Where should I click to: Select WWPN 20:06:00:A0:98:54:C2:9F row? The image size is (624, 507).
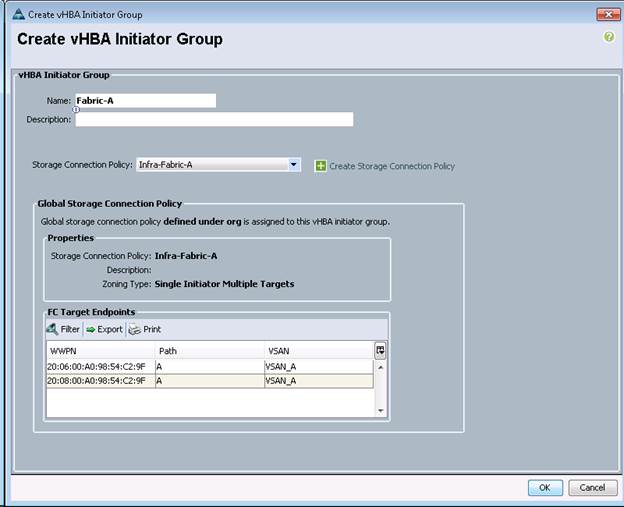click(x=210, y=367)
